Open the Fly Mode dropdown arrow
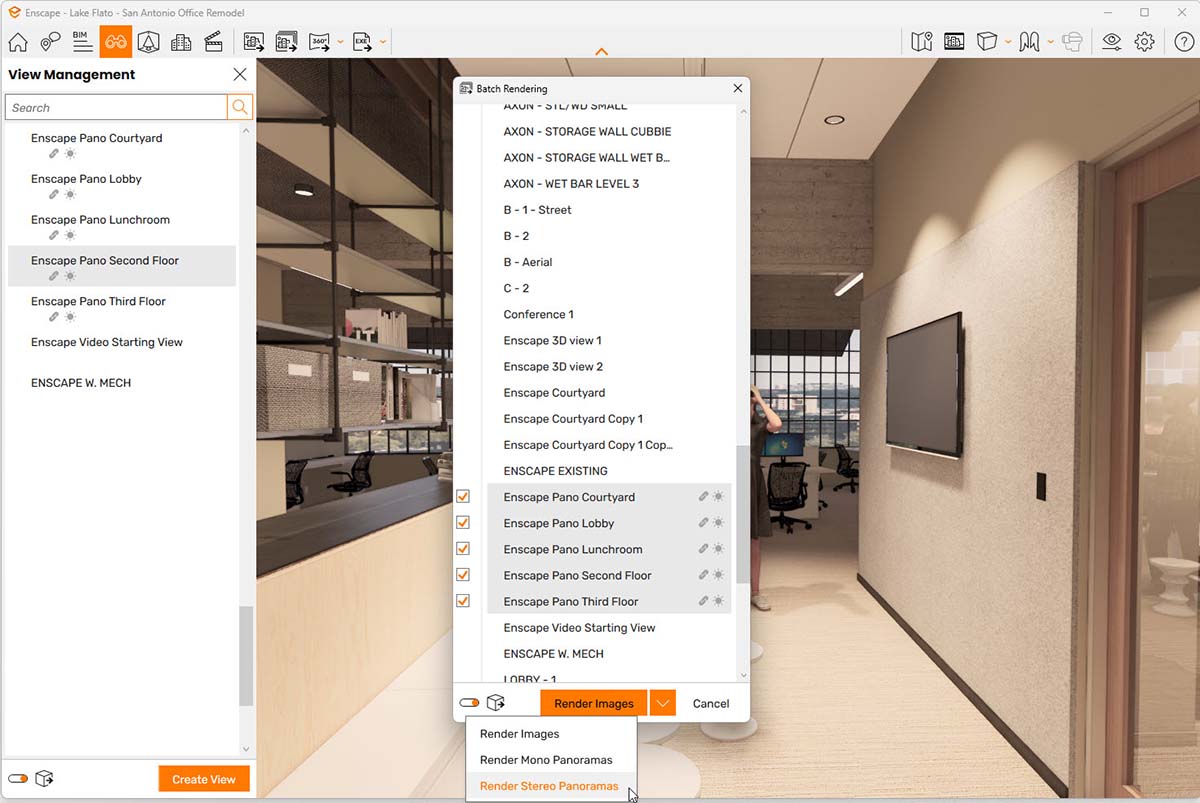 click(1050, 42)
